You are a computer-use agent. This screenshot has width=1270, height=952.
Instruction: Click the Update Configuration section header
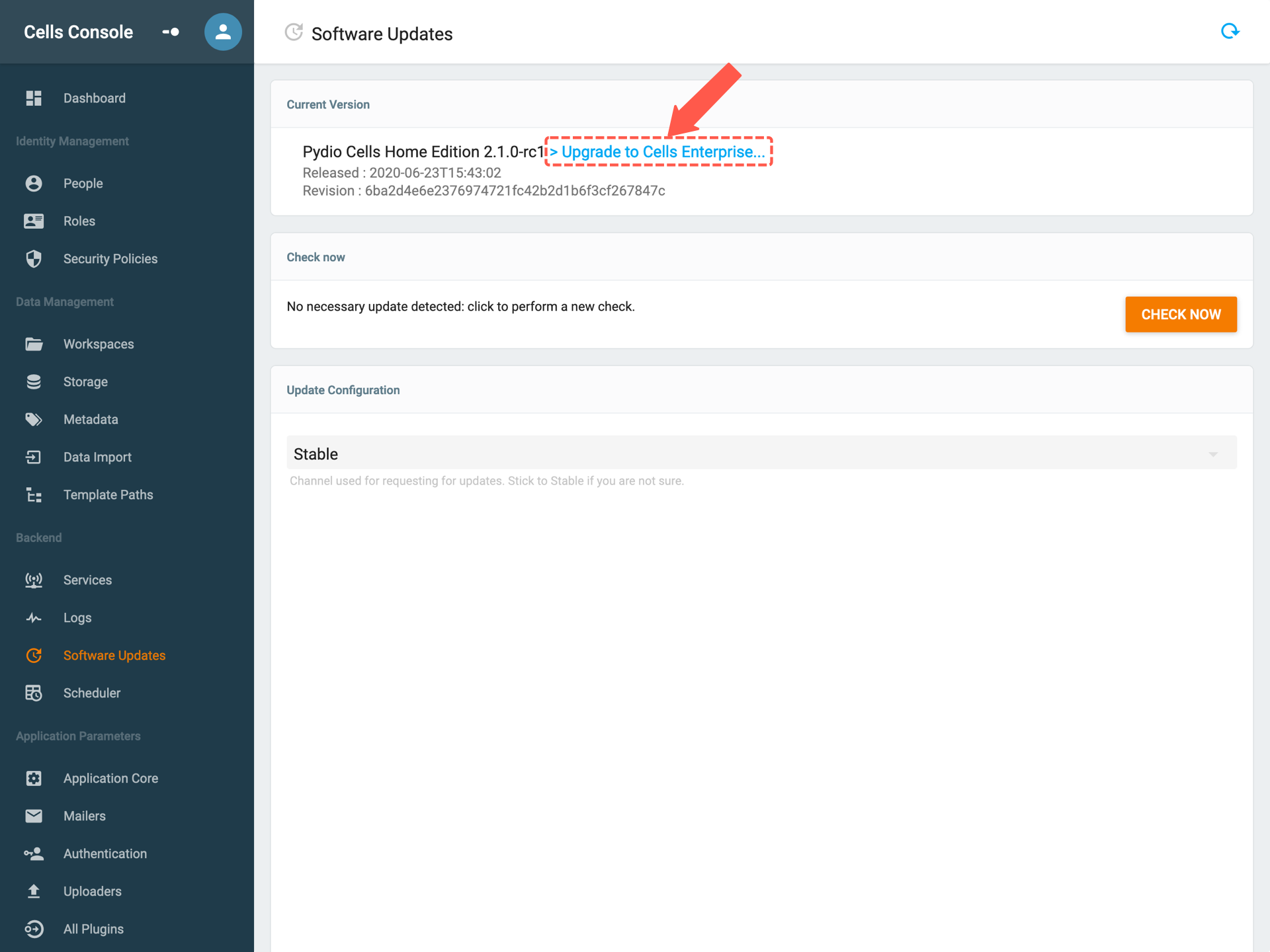(x=343, y=390)
